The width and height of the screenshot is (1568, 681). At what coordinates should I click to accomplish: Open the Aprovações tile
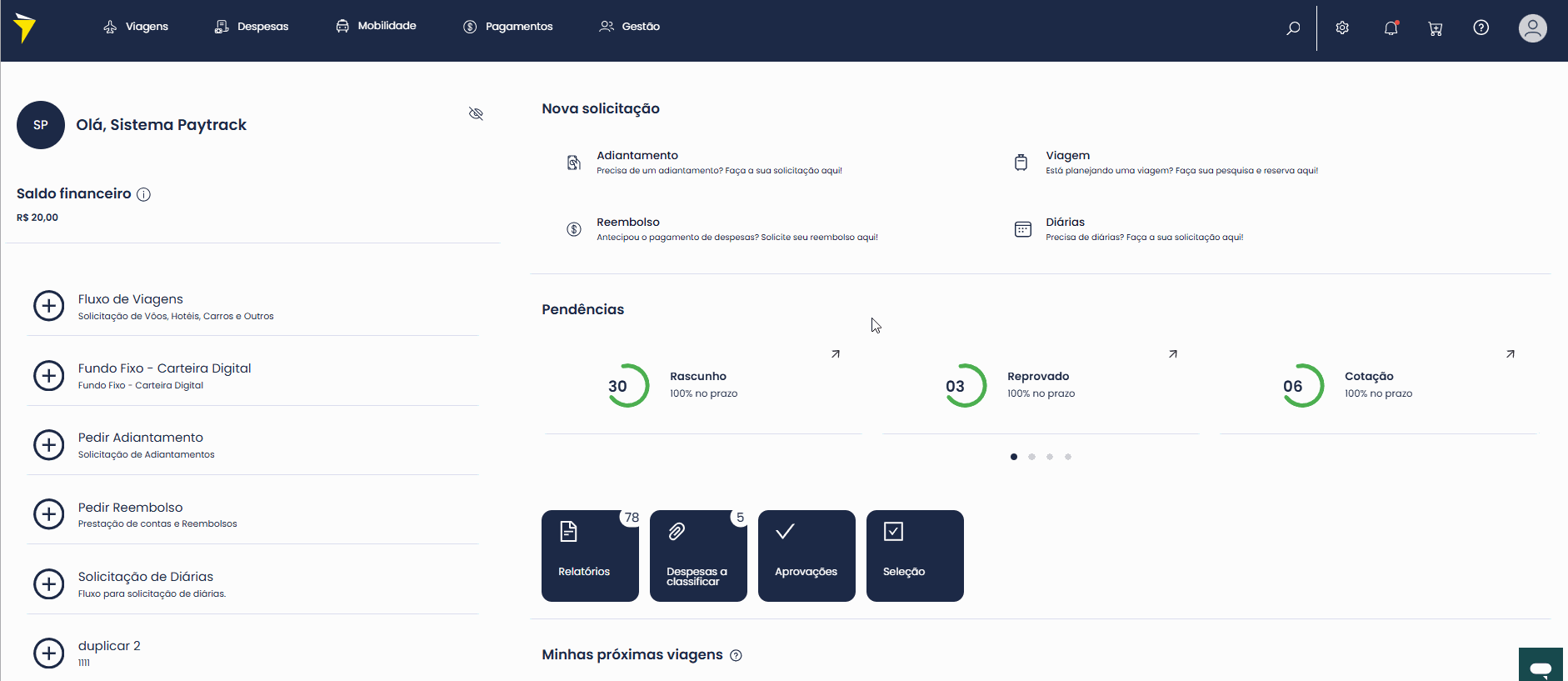(806, 556)
